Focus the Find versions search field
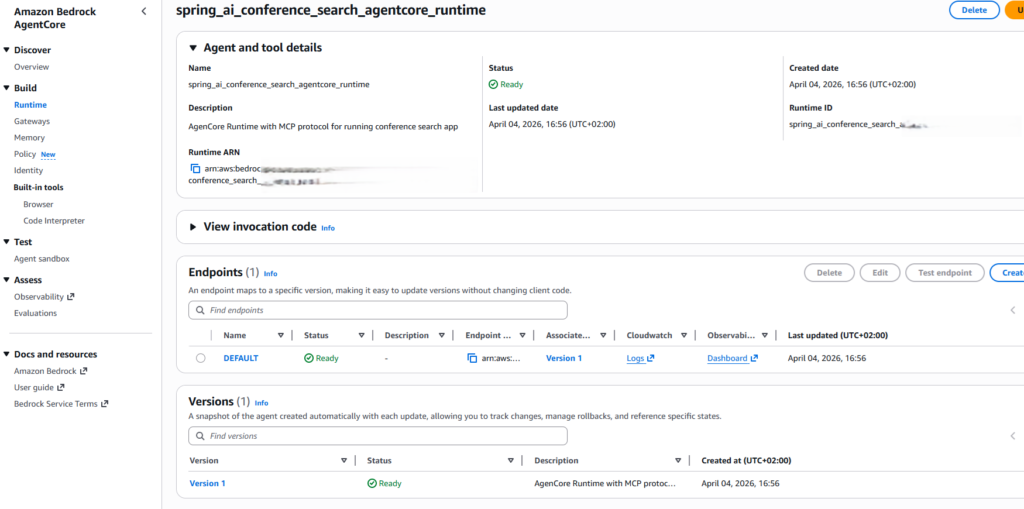Viewport: 1024px width, 509px height. [x=377, y=436]
